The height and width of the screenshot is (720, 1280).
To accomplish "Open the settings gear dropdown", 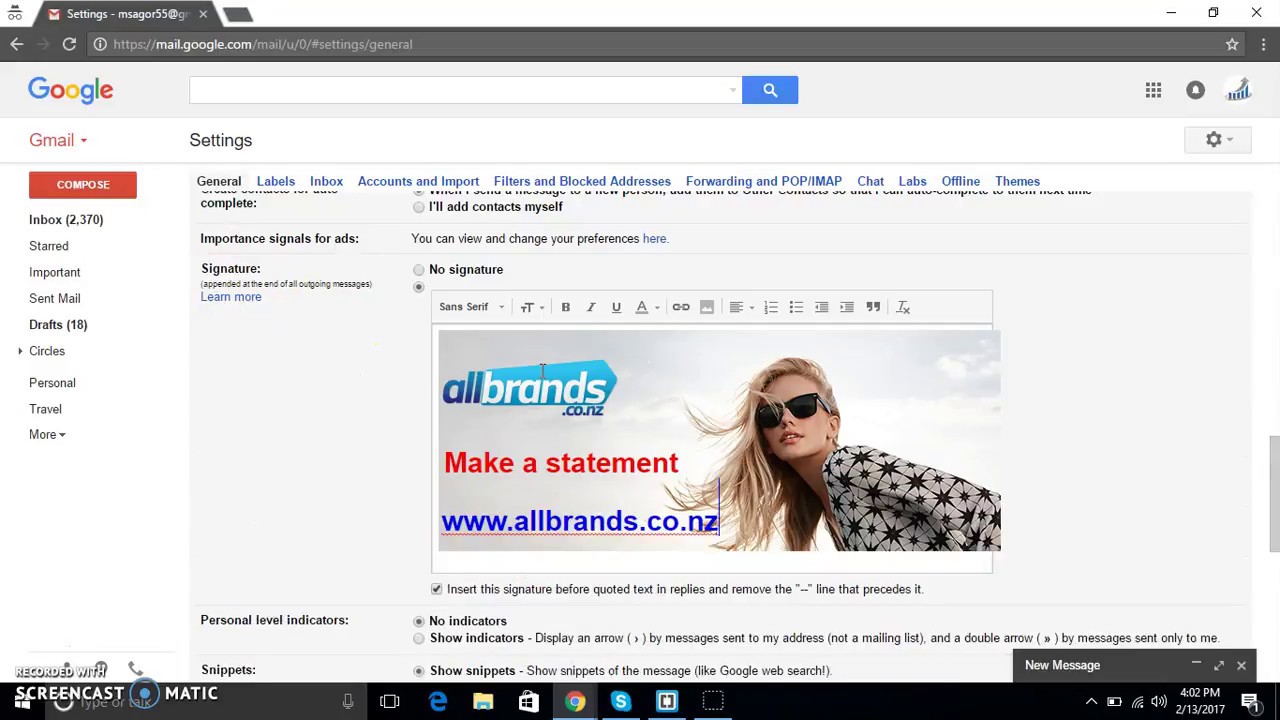I will (x=1218, y=140).
